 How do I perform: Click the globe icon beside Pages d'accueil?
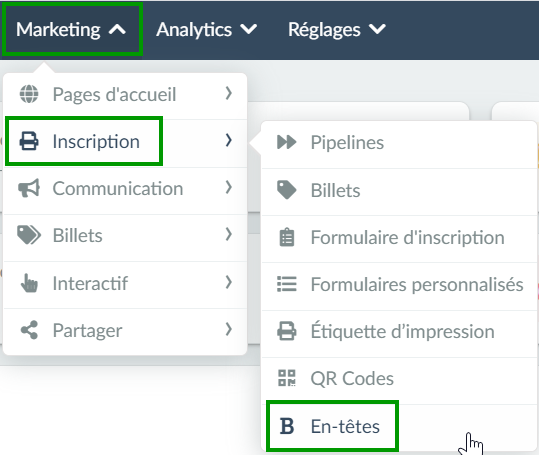[x=29, y=93]
